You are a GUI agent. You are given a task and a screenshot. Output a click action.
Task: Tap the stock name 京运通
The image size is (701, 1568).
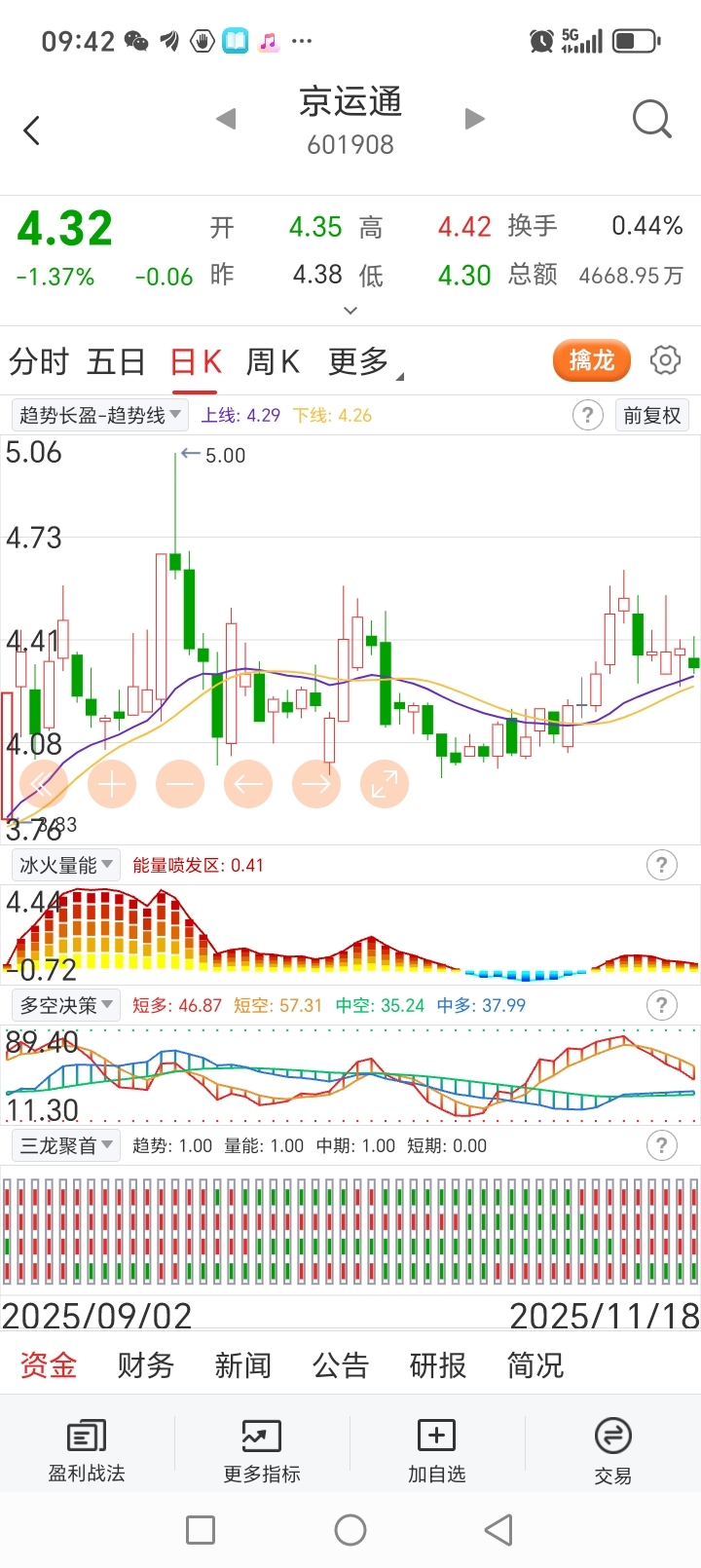(x=350, y=101)
